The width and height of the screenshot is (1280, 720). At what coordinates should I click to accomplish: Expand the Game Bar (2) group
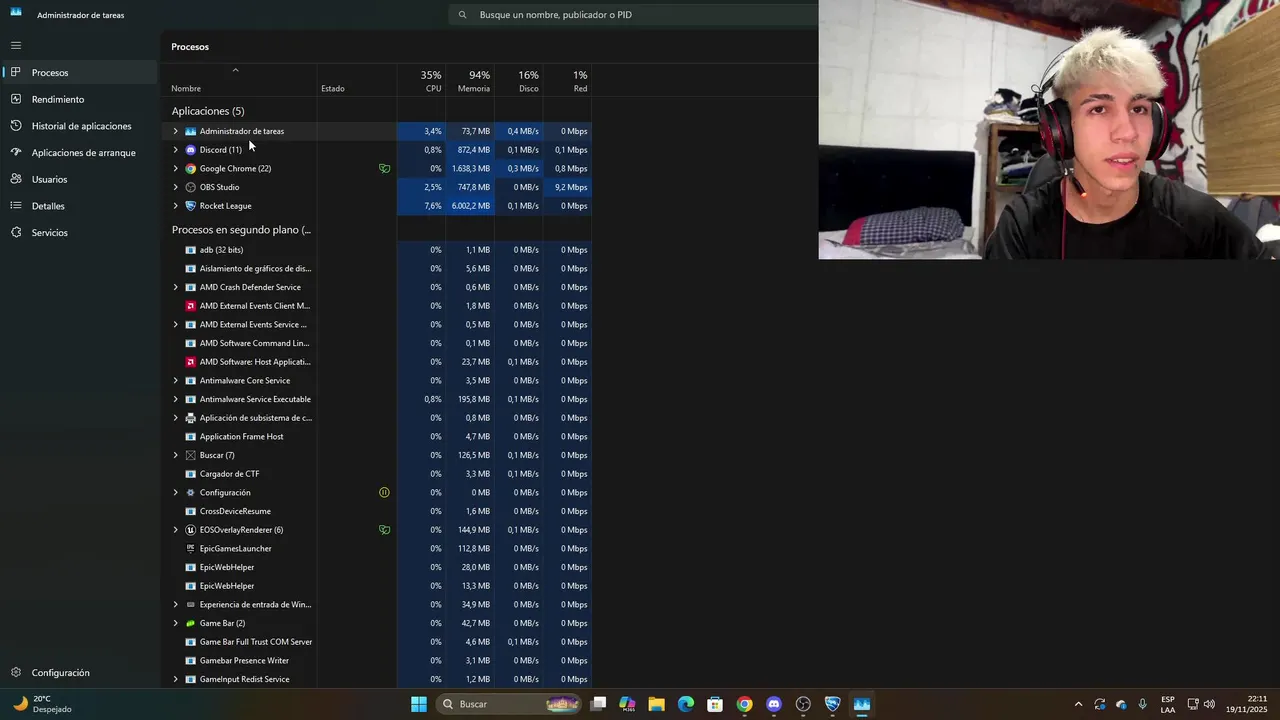pos(176,623)
